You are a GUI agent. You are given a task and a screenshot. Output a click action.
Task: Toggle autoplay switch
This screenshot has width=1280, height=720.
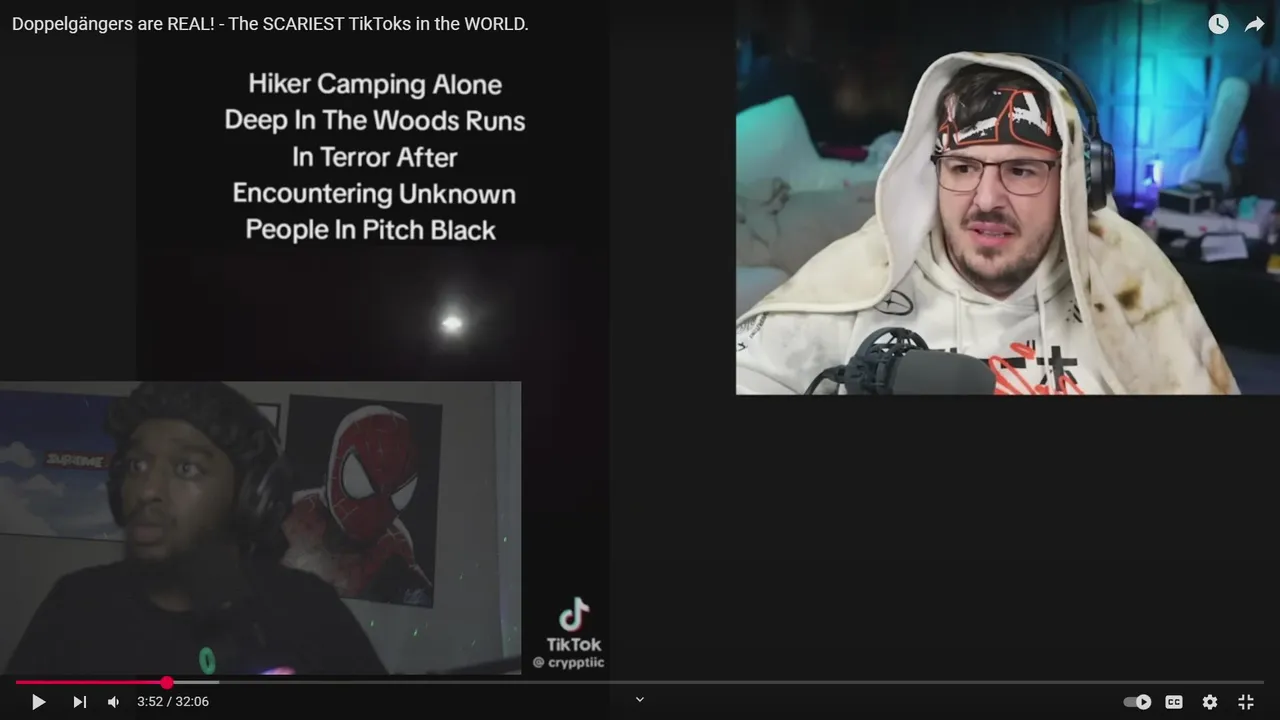1137,702
